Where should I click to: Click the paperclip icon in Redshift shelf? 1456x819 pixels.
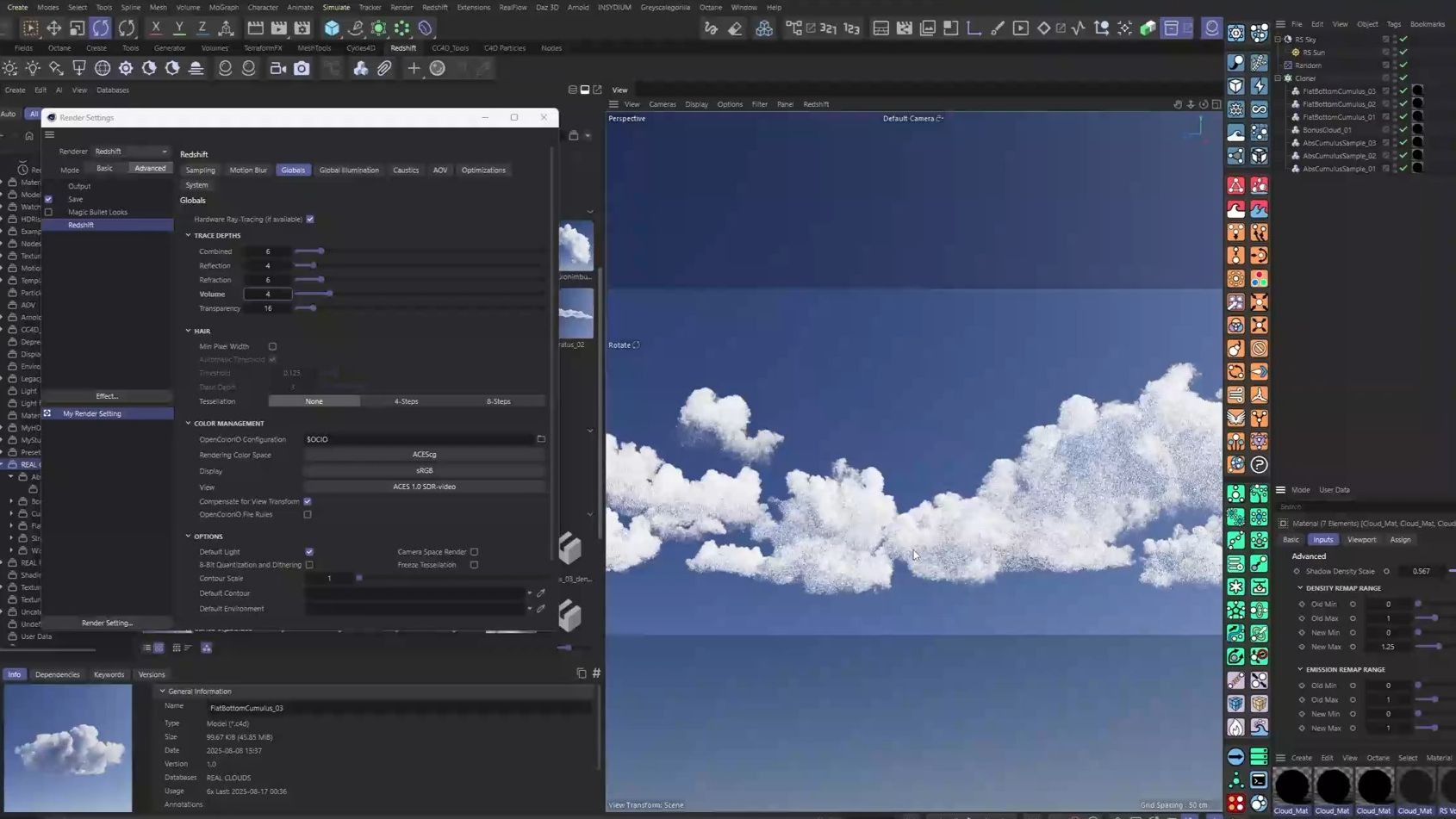[x=384, y=68]
